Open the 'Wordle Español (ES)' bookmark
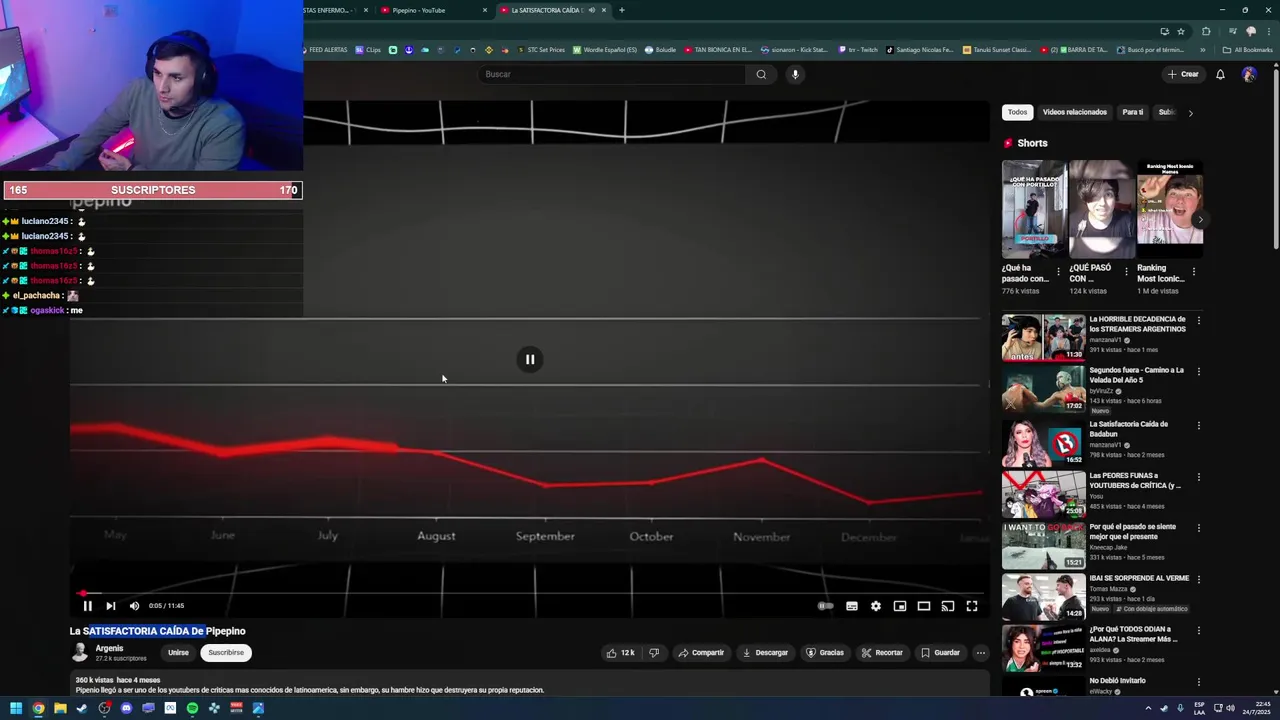The image size is (1280, 720). pyautogui.click(x=605, y=50)
